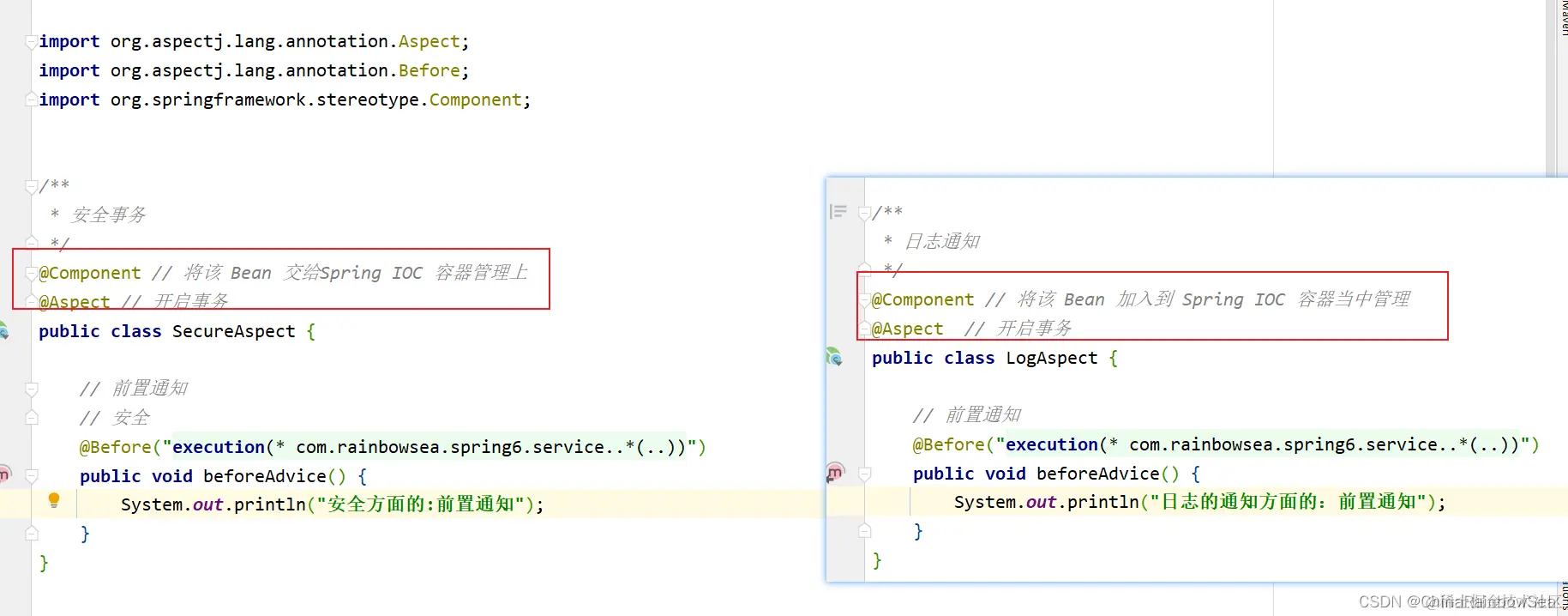Click the import ending in stereotype.Component
Screen dimensions: 1568x616
point(285,100)
